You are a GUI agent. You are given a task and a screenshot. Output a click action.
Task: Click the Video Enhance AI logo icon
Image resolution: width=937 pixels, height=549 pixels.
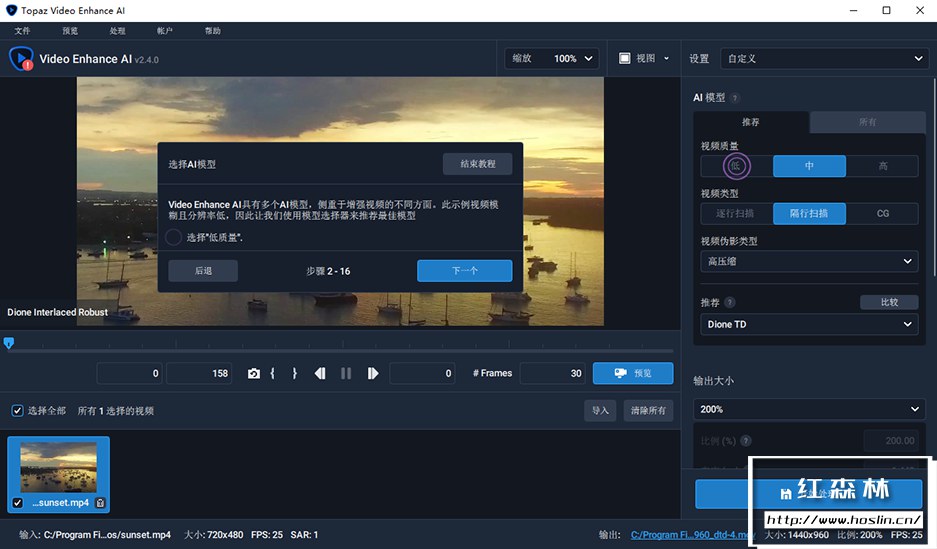pyautogui.click(x=21, y=59)
